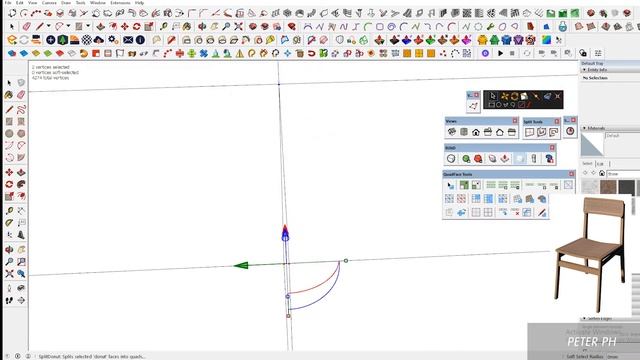
Task: Switch to the Select tab in Materials
Action: [x=587, y=164]
